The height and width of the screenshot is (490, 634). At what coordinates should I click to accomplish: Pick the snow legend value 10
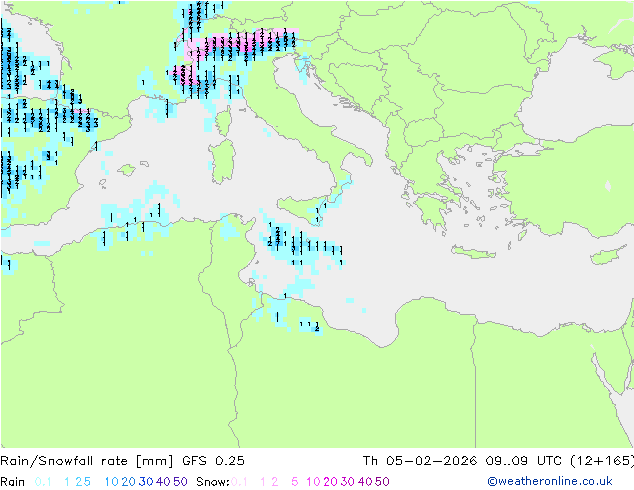313,482
